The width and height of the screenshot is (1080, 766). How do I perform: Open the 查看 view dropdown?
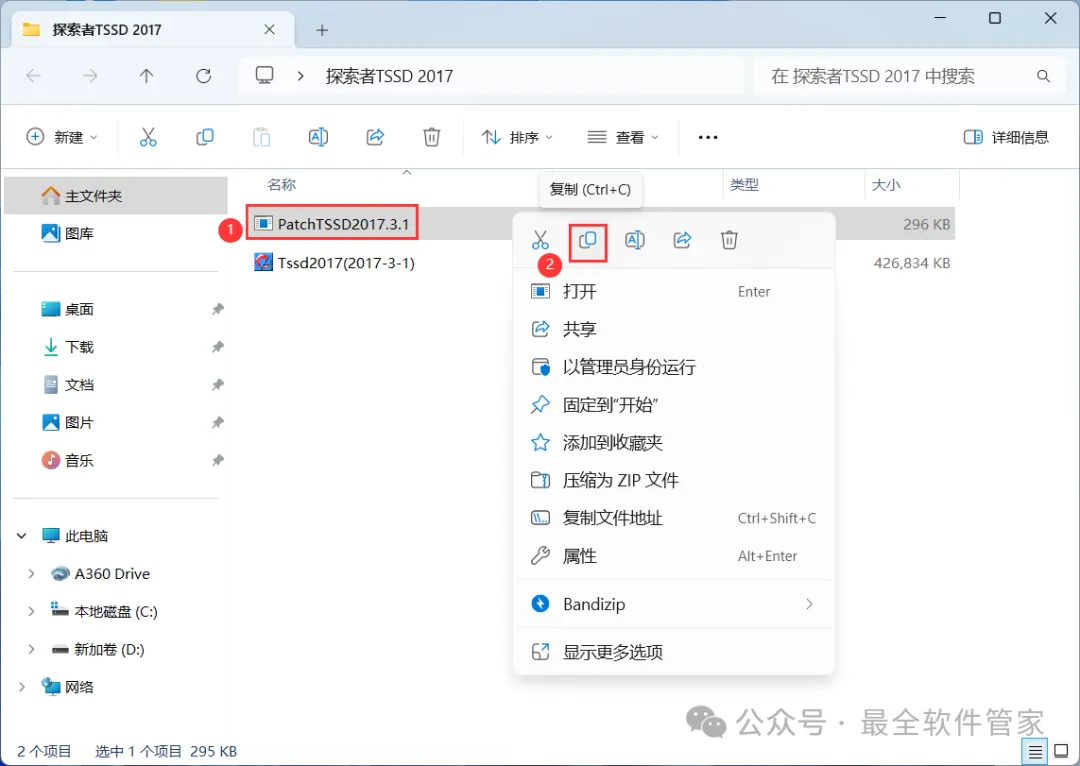pos(623,137)
